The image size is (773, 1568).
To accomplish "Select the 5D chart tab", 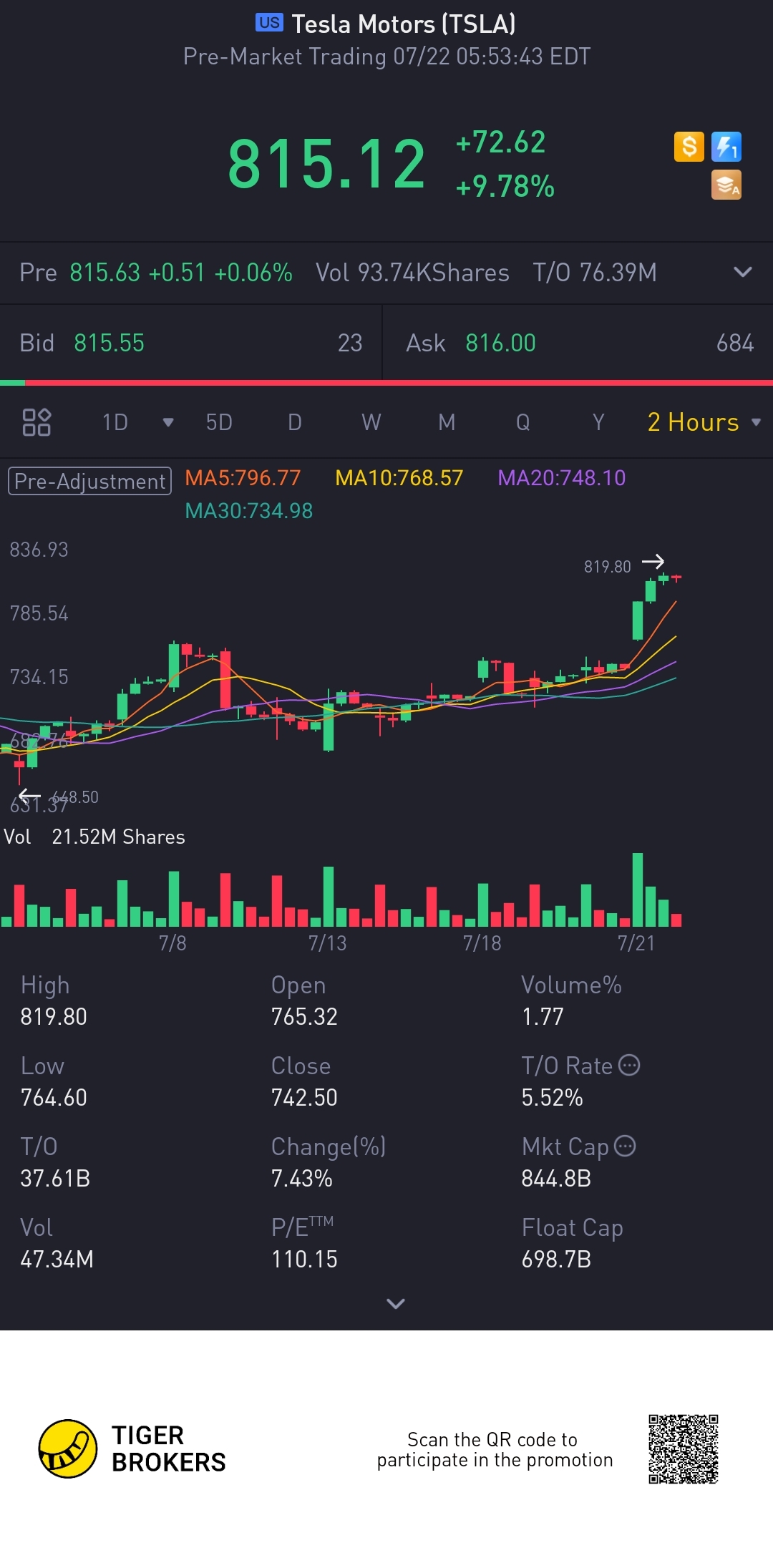I will 219,422.
